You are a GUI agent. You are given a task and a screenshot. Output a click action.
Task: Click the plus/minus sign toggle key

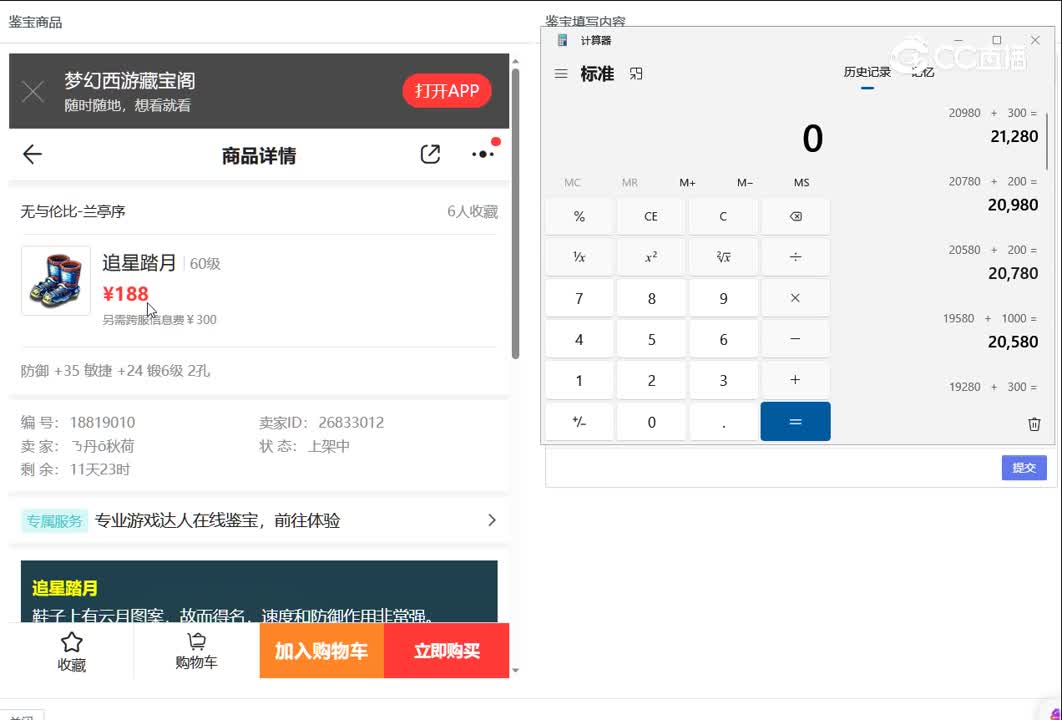579,422
